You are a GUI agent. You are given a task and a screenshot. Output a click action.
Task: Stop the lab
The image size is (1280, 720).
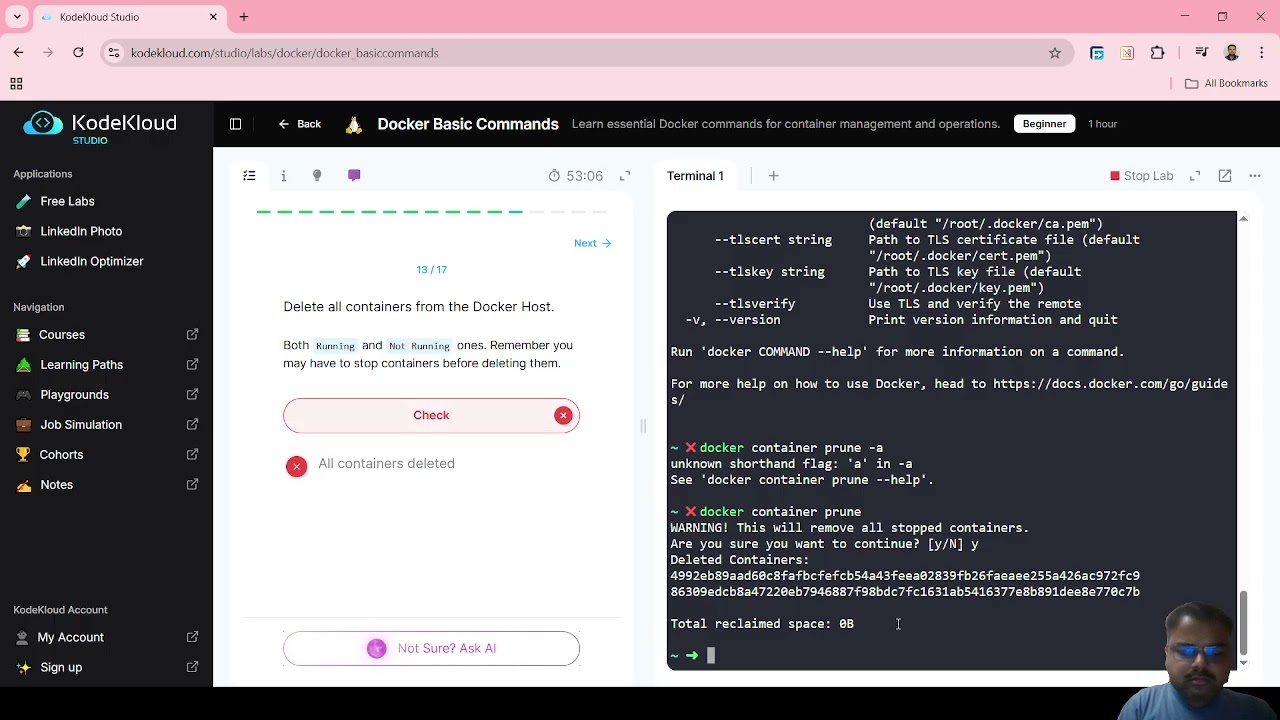tap(1141, 176)
